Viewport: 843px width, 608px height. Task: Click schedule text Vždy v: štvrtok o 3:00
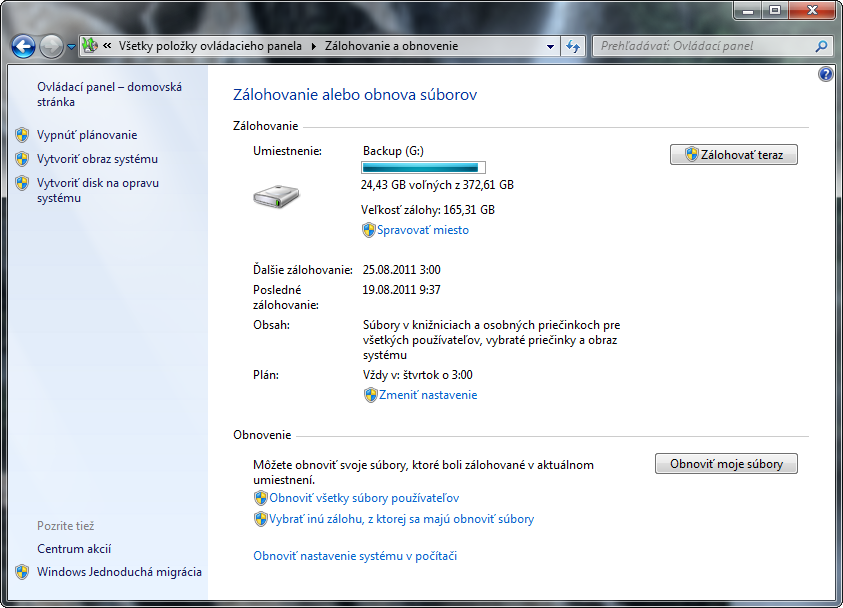pyautogui.click(x=418, y=375)
